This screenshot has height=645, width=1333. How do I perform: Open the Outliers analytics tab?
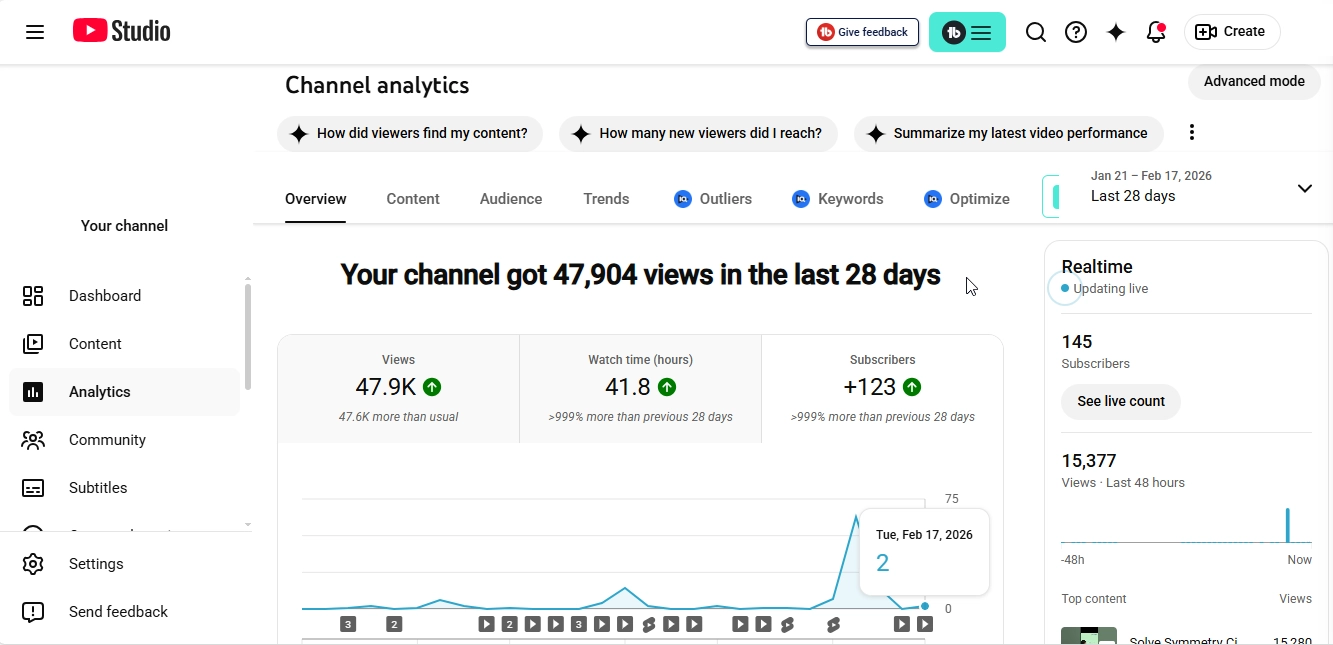click(x=712, y=198)
